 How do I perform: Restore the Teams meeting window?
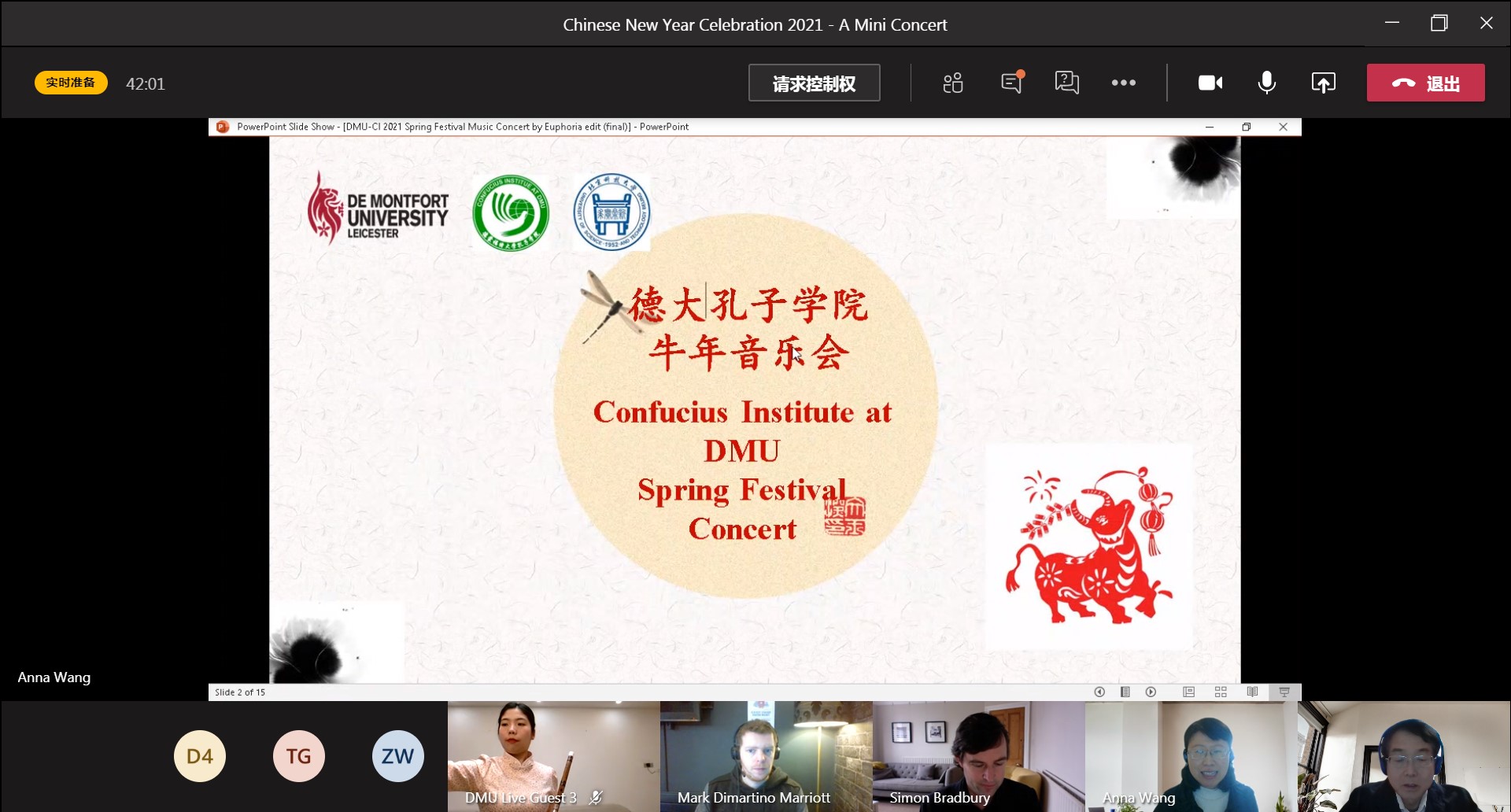(1439, 23)
